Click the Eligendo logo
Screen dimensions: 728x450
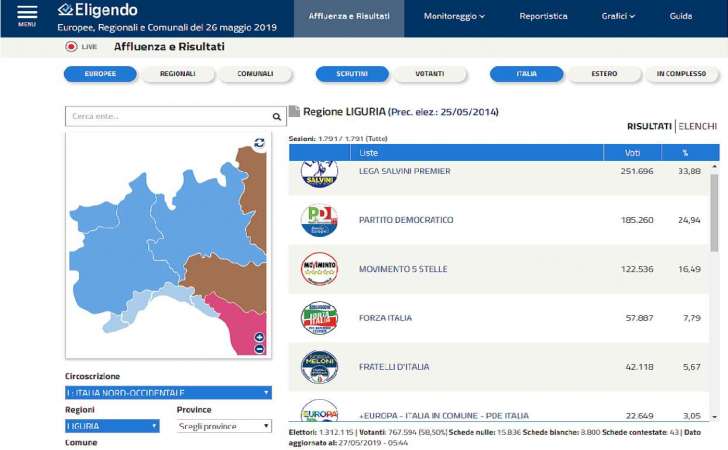pyautogui.click(x=98, y=10)
